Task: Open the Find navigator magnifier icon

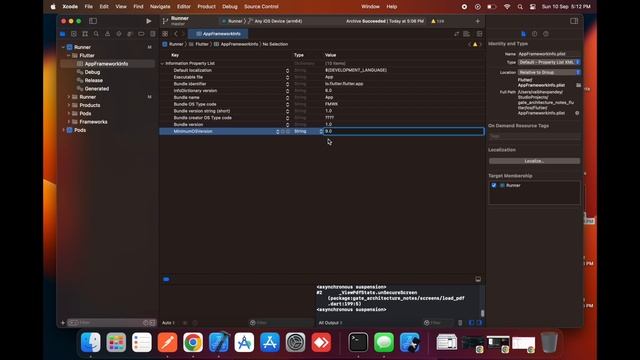Action: [x=96, y=34]
